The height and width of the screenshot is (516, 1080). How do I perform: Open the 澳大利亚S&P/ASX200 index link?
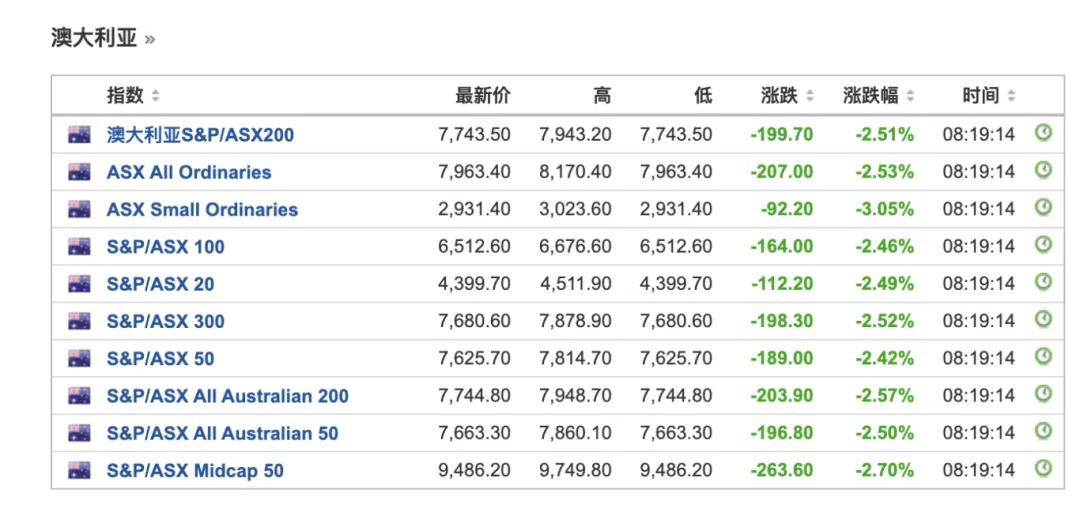pyautogui.click(x=200, y=135)
